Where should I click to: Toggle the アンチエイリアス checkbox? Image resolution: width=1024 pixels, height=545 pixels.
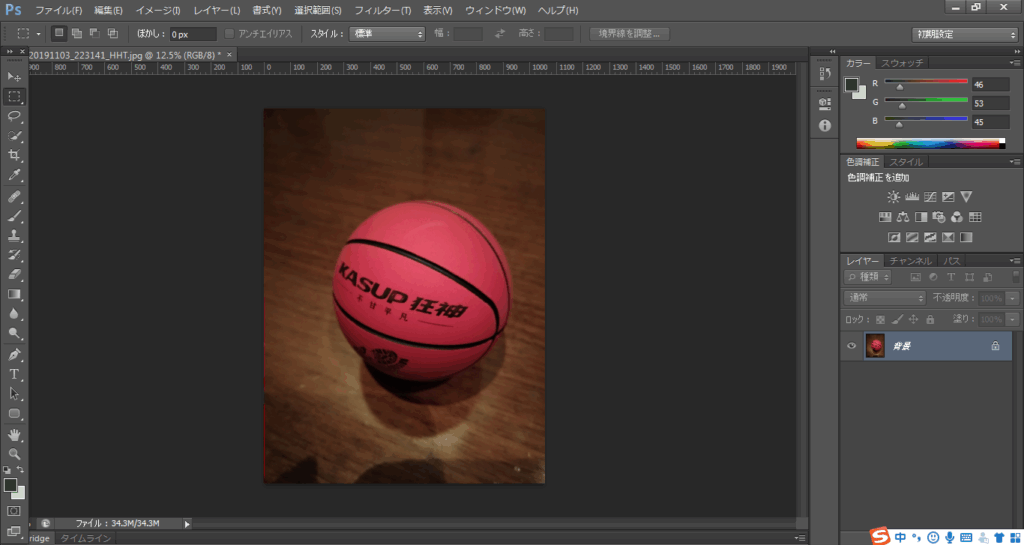tap(230, 34)
